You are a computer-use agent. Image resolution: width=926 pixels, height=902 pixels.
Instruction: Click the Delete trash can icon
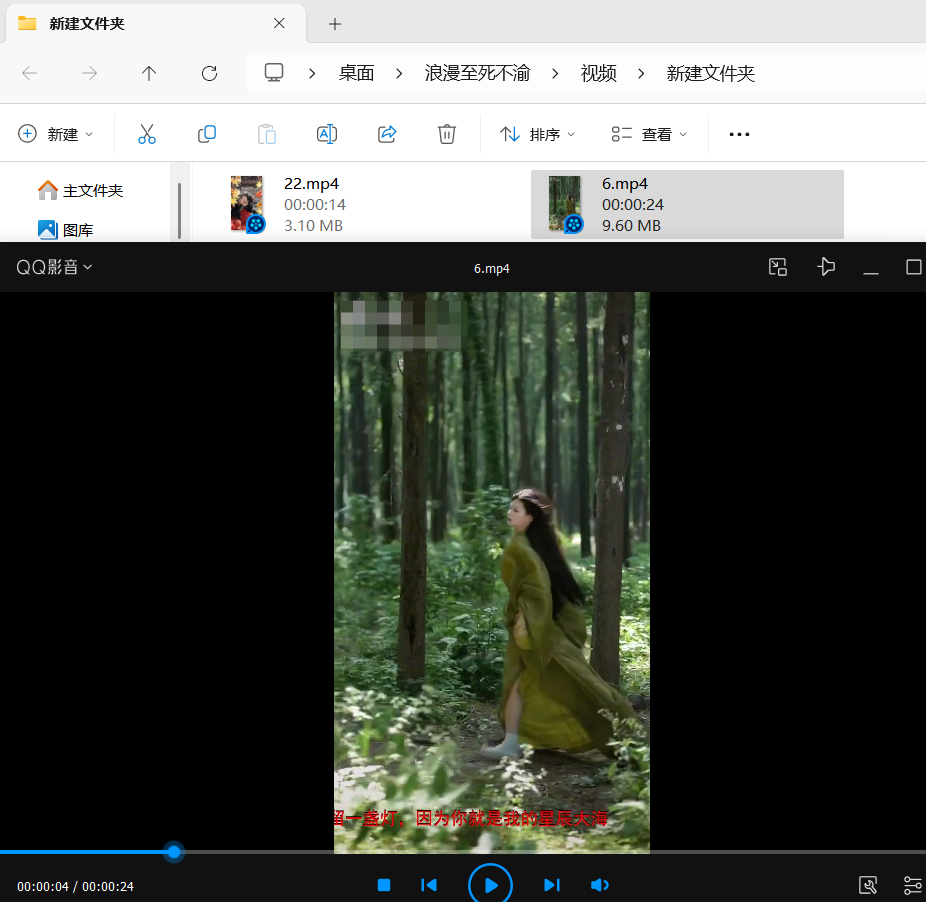[446, 134]
